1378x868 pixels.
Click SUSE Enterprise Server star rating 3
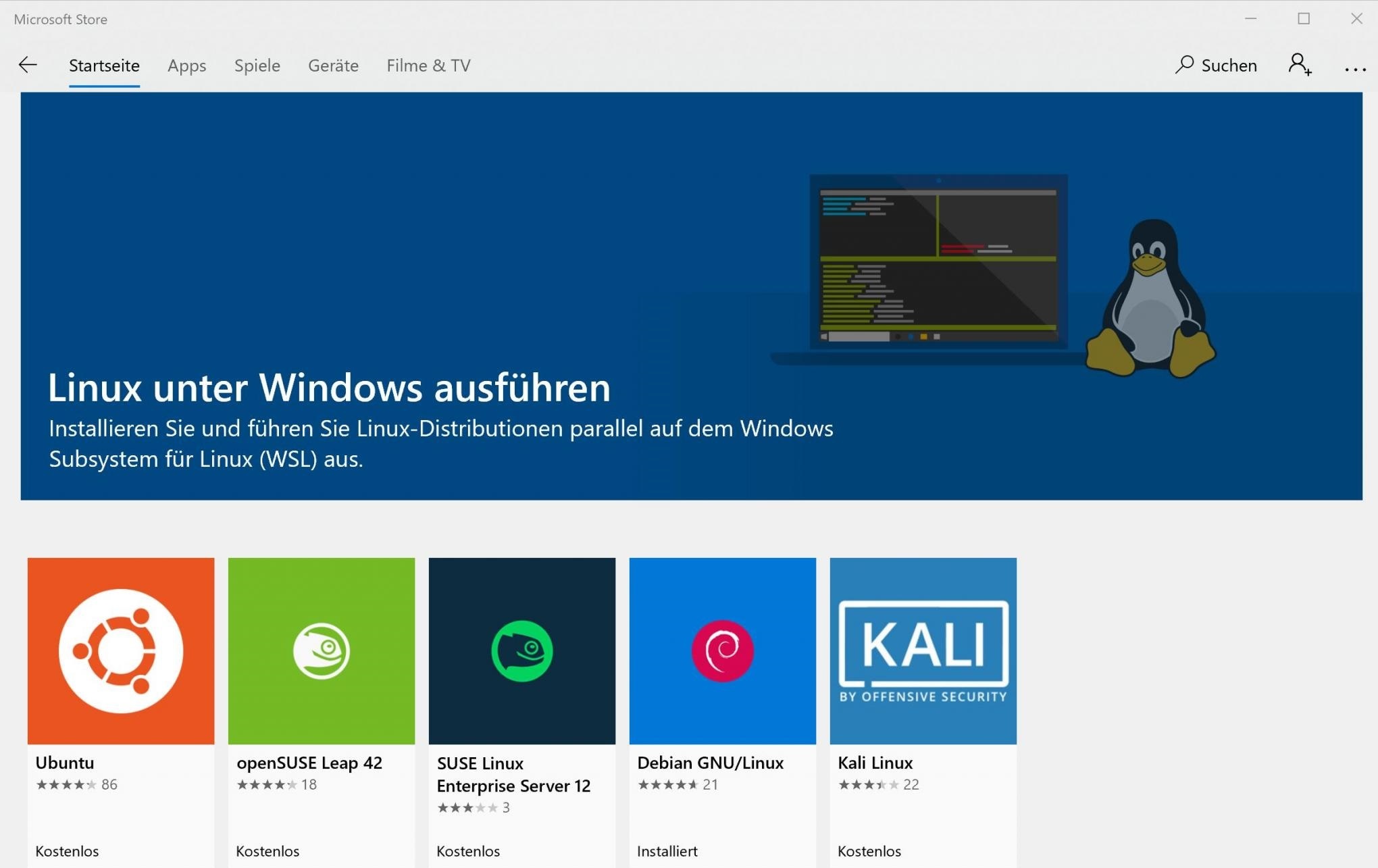473,807
